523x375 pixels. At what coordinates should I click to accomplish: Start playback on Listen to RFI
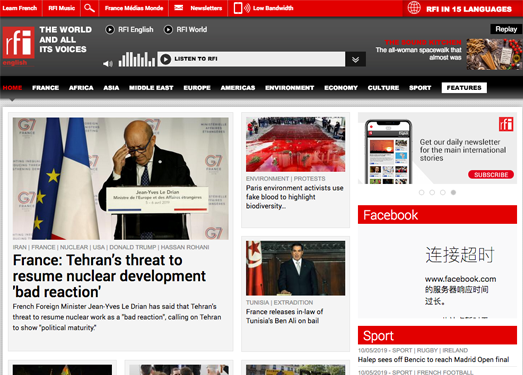pos(165,59)
